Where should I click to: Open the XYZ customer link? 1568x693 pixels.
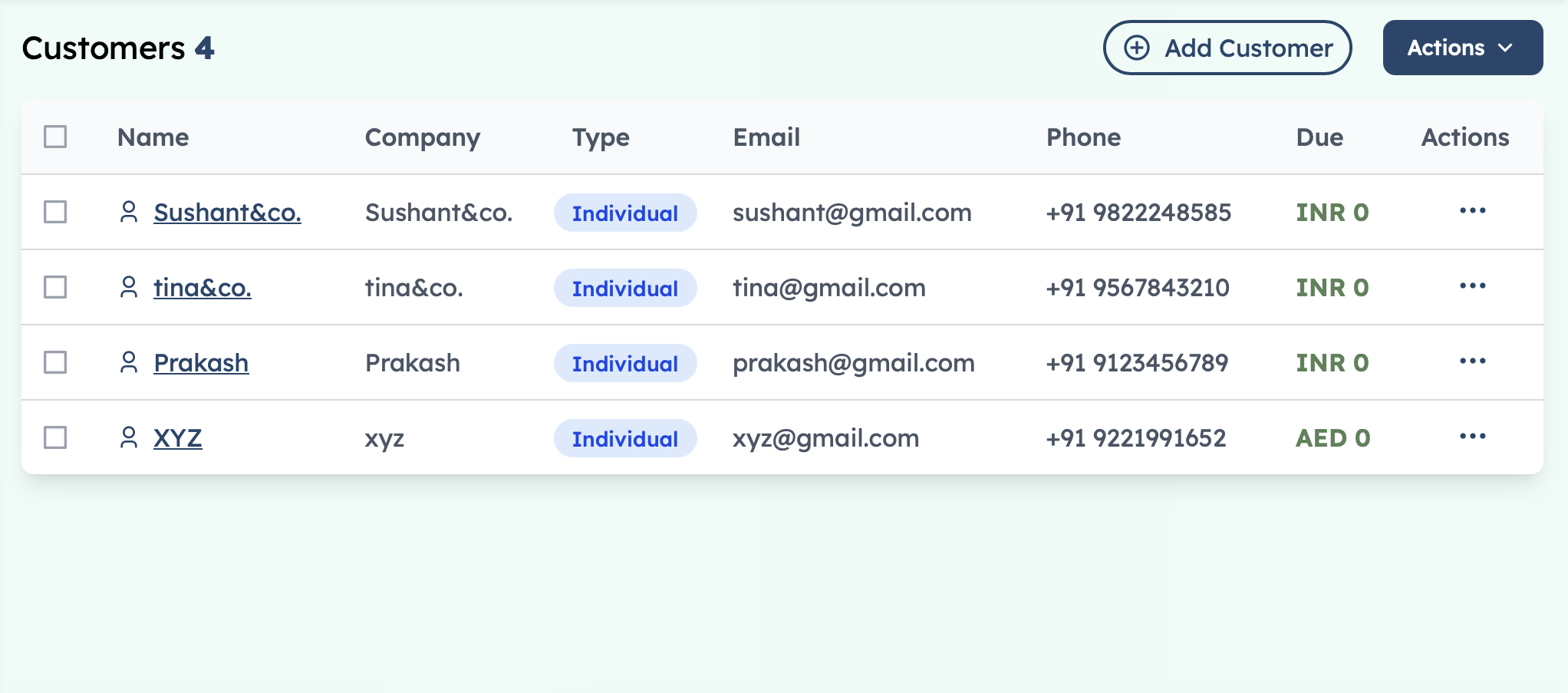178,438
